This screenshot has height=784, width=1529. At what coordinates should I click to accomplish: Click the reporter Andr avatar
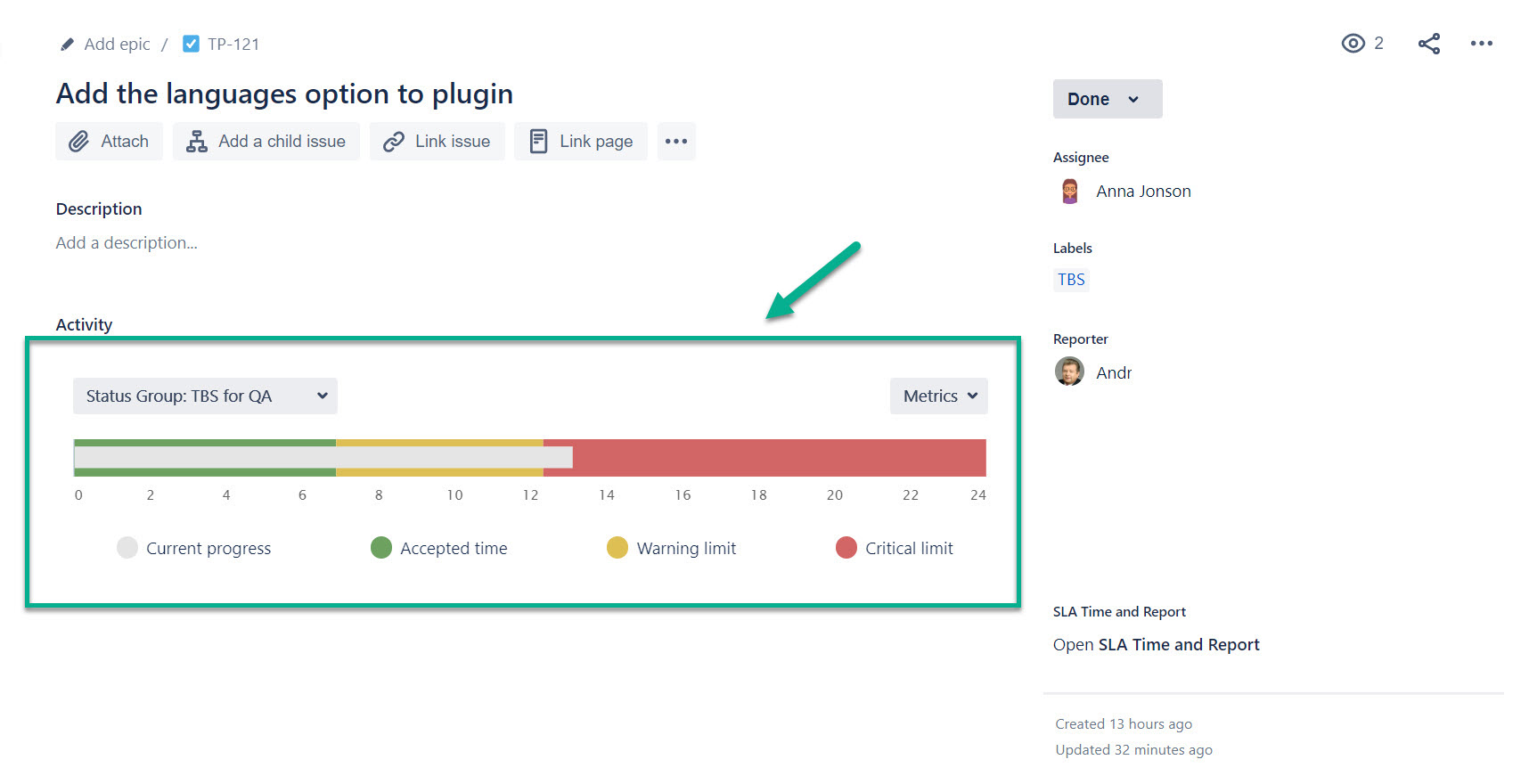(x=1069, y=372)
